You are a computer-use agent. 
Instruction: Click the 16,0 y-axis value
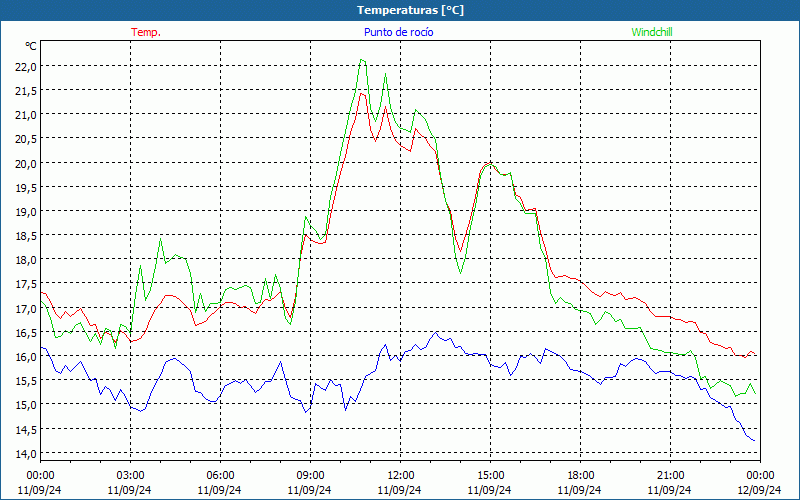point(27,356)
